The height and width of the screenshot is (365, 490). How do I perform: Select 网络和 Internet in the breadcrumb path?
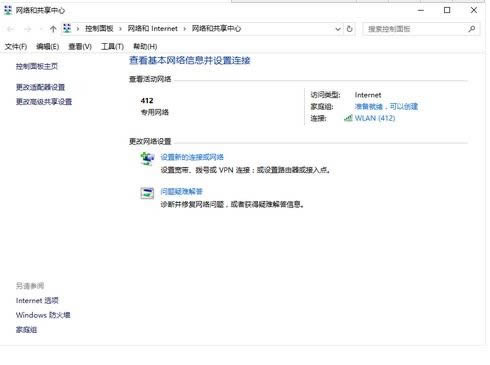[152, 29]
